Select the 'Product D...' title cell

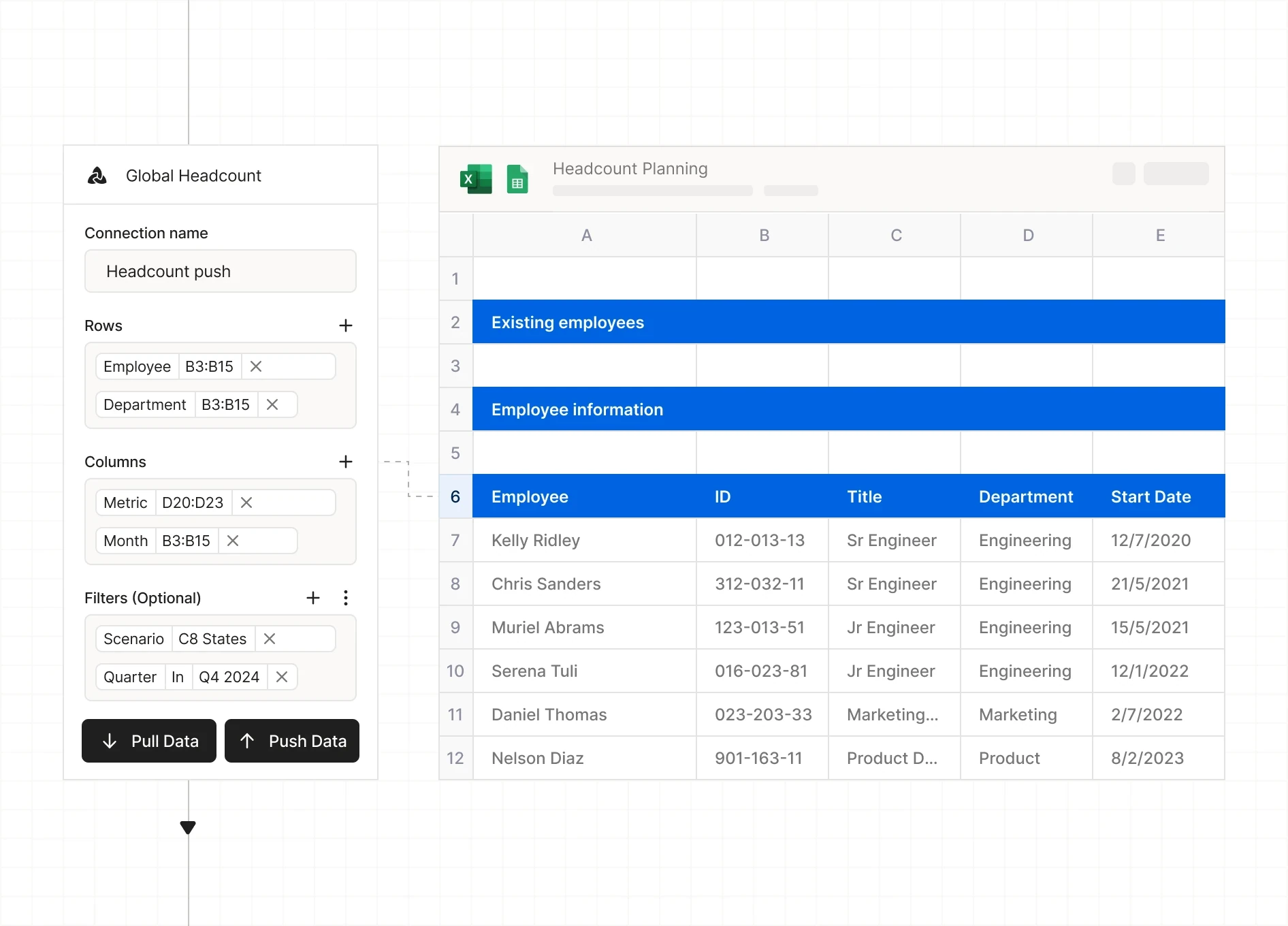click(x=895, y=758)
